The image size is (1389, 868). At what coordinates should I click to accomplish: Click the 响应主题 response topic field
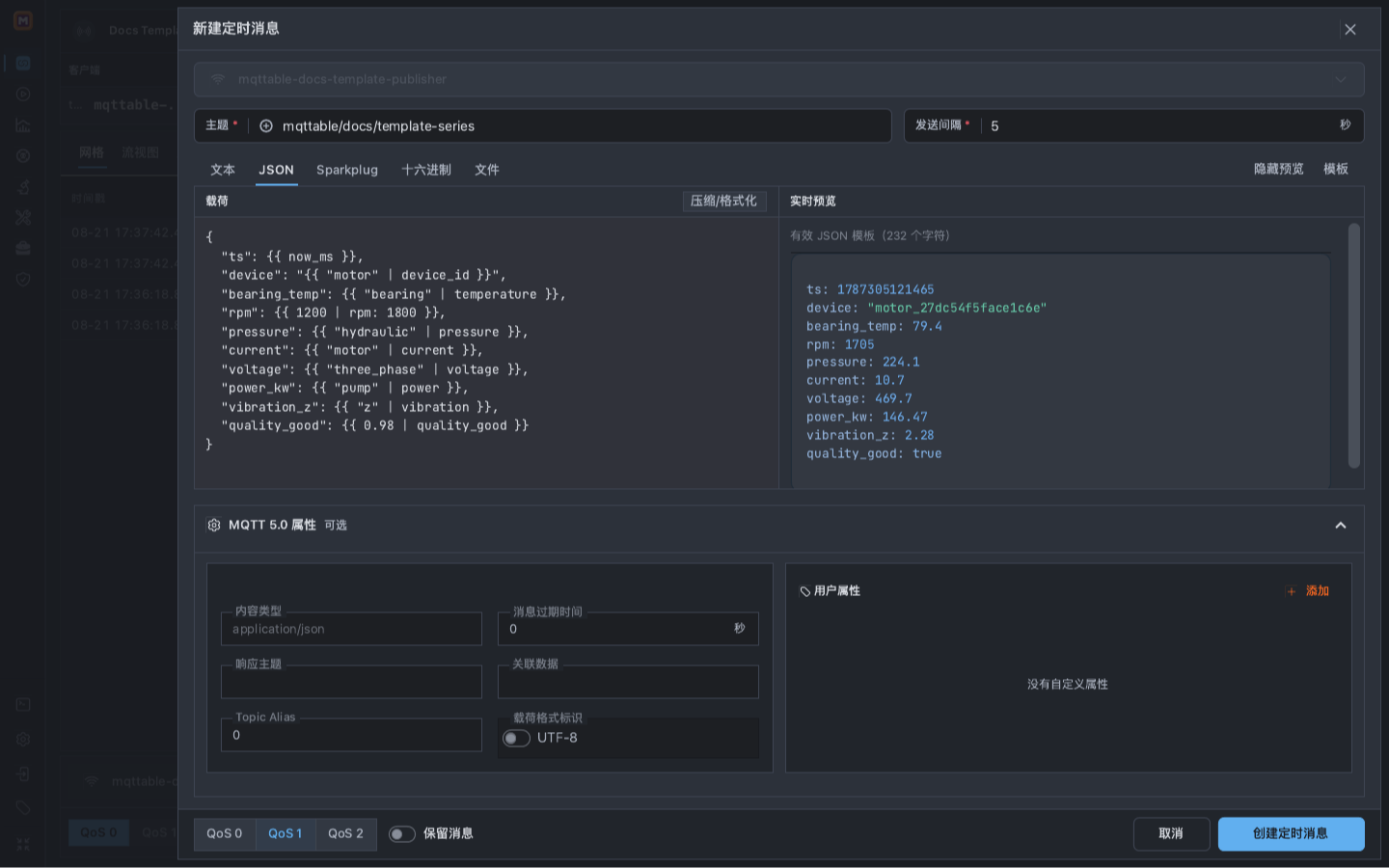pos(351,682)
